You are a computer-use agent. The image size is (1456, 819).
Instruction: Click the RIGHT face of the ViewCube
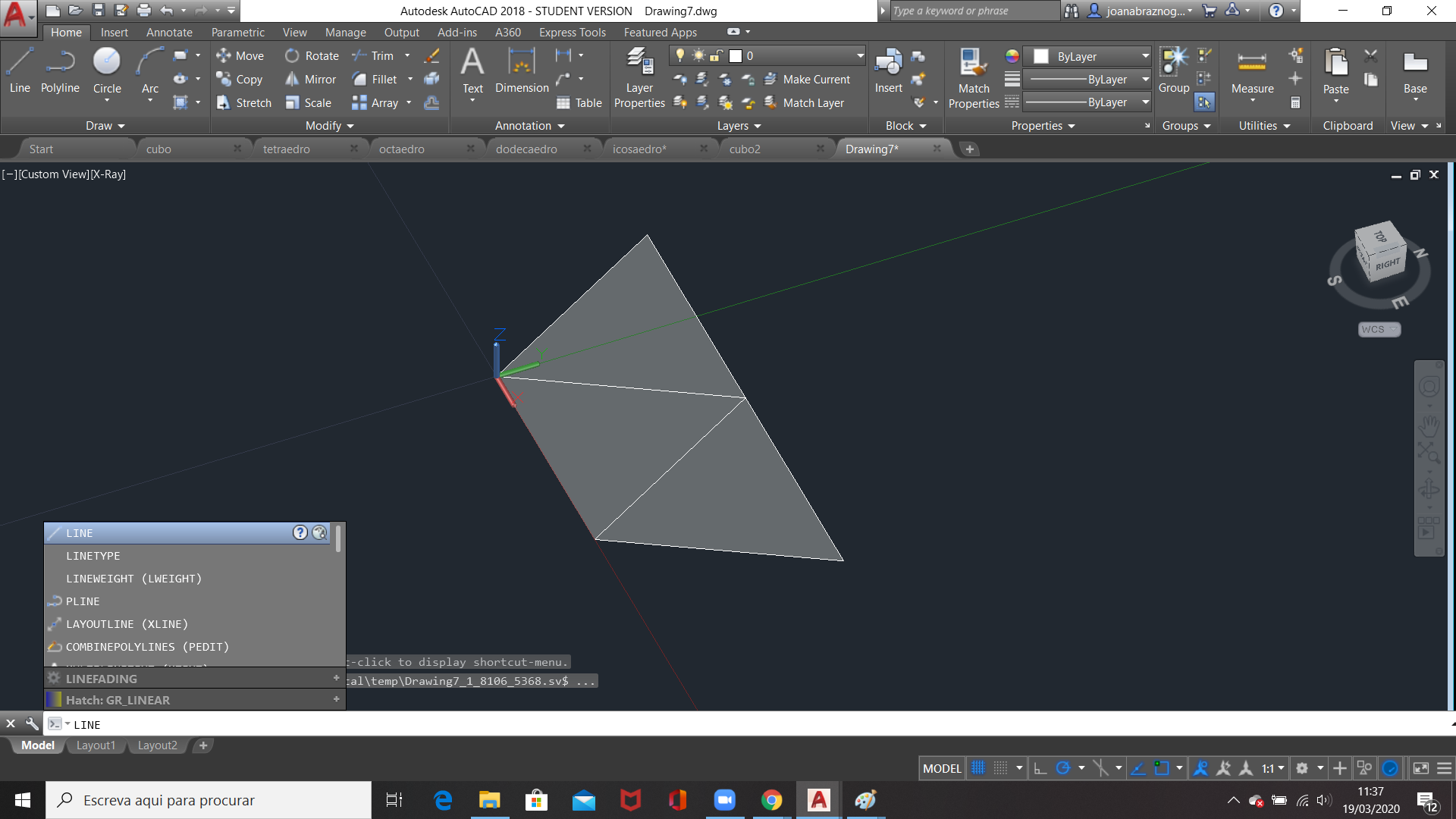point(1389,265)
